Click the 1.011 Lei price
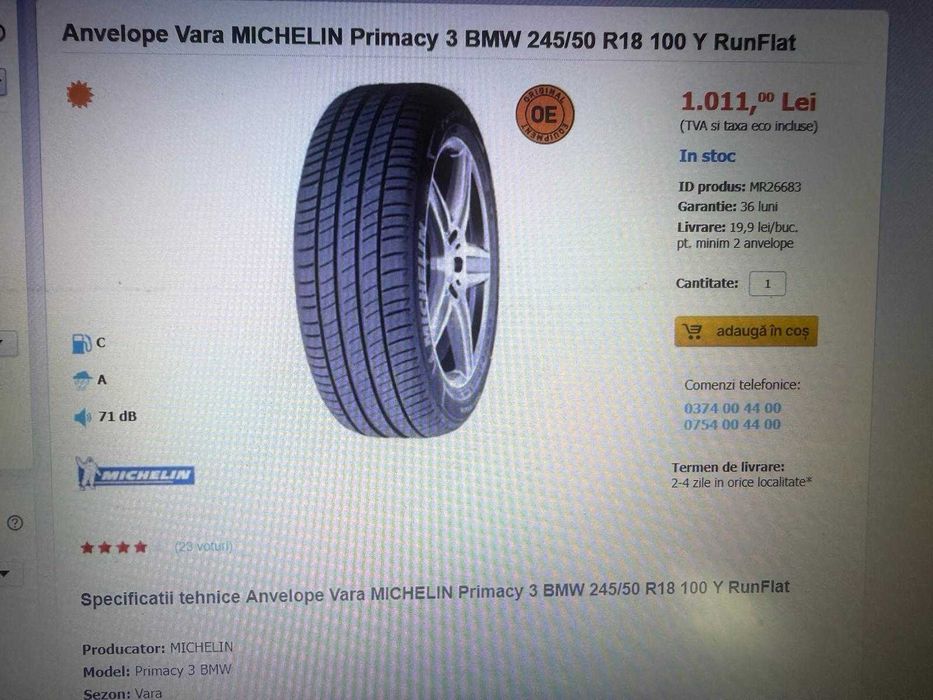The width and height of the screenshot is (933, 700). (748, 102)
